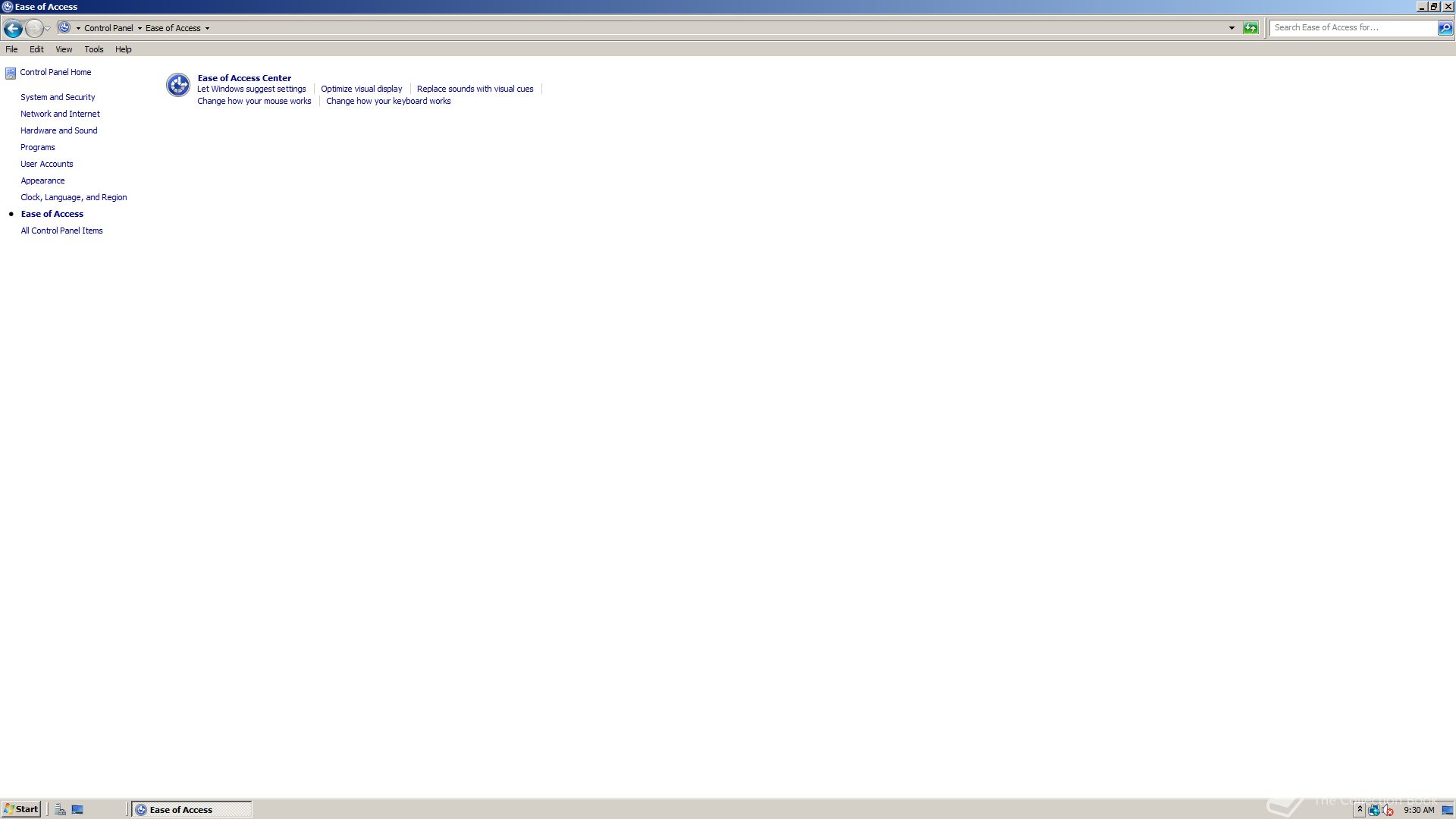
Task: Click the title bar Ease of Access icon
Action: (8, 7)
